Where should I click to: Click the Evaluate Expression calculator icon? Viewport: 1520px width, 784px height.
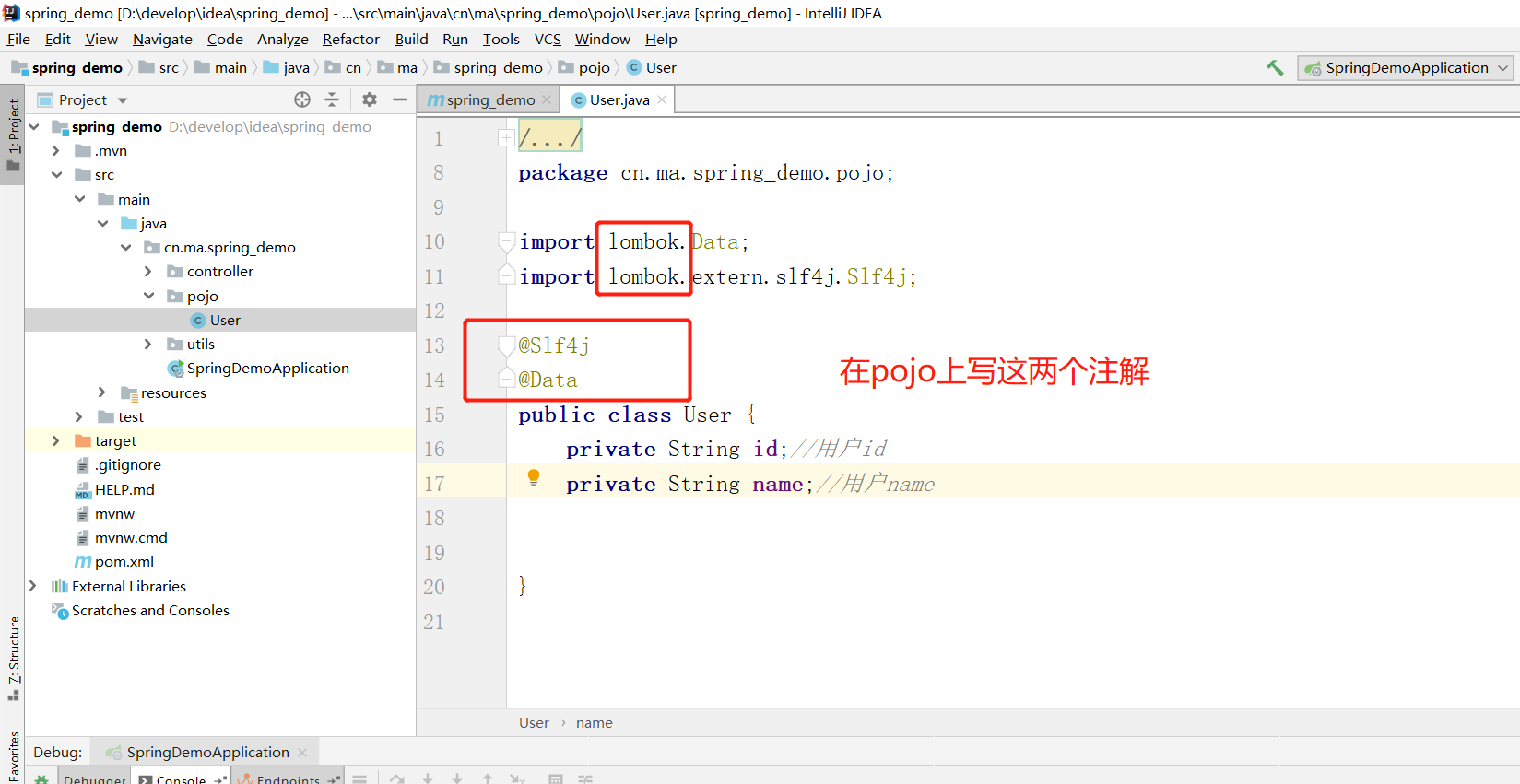(556, 778)
